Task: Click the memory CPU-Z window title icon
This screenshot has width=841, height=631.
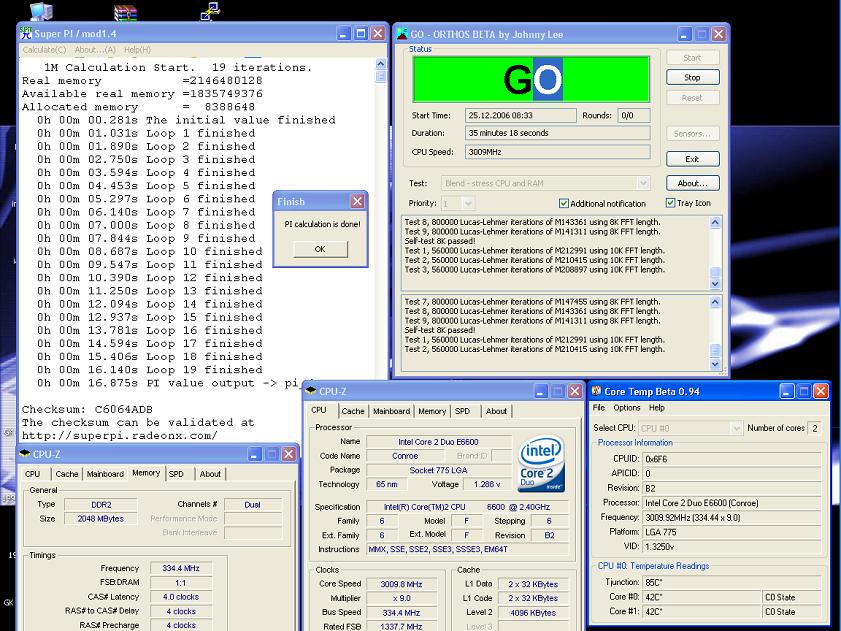Action: pos(25,454)
